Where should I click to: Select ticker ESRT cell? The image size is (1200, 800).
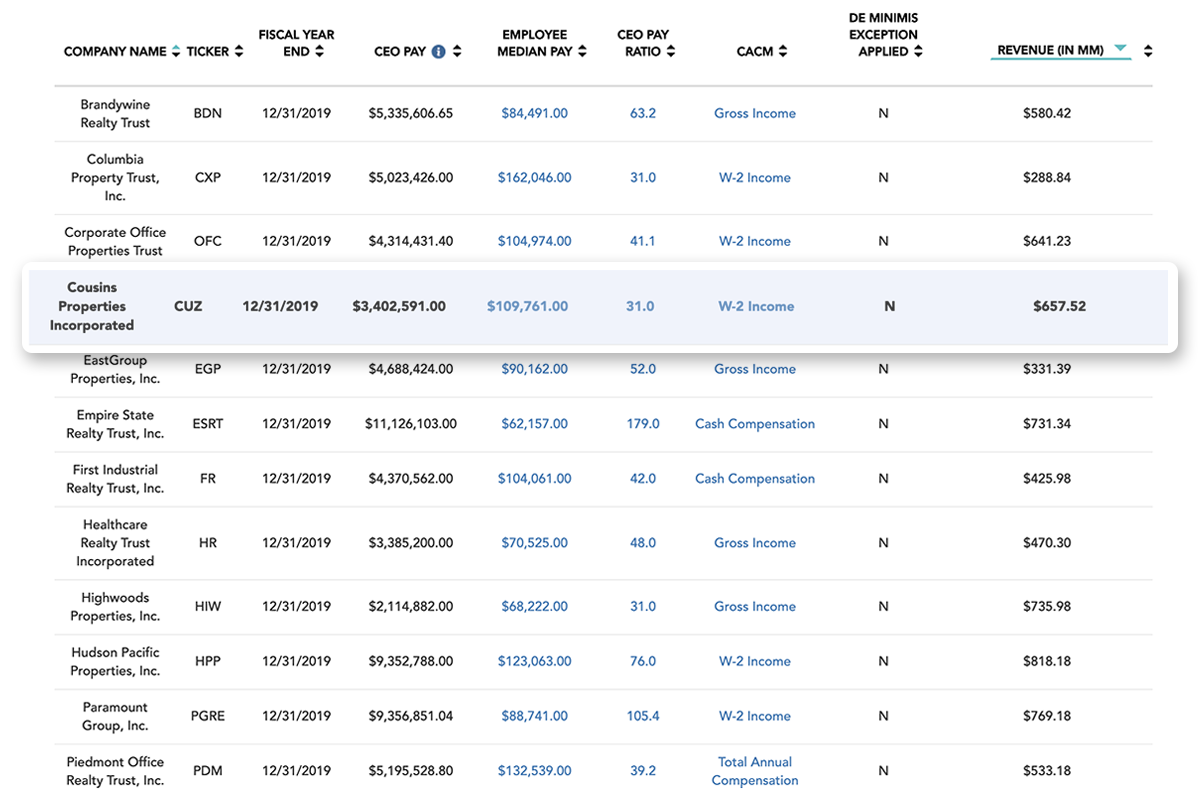(208, 424)
